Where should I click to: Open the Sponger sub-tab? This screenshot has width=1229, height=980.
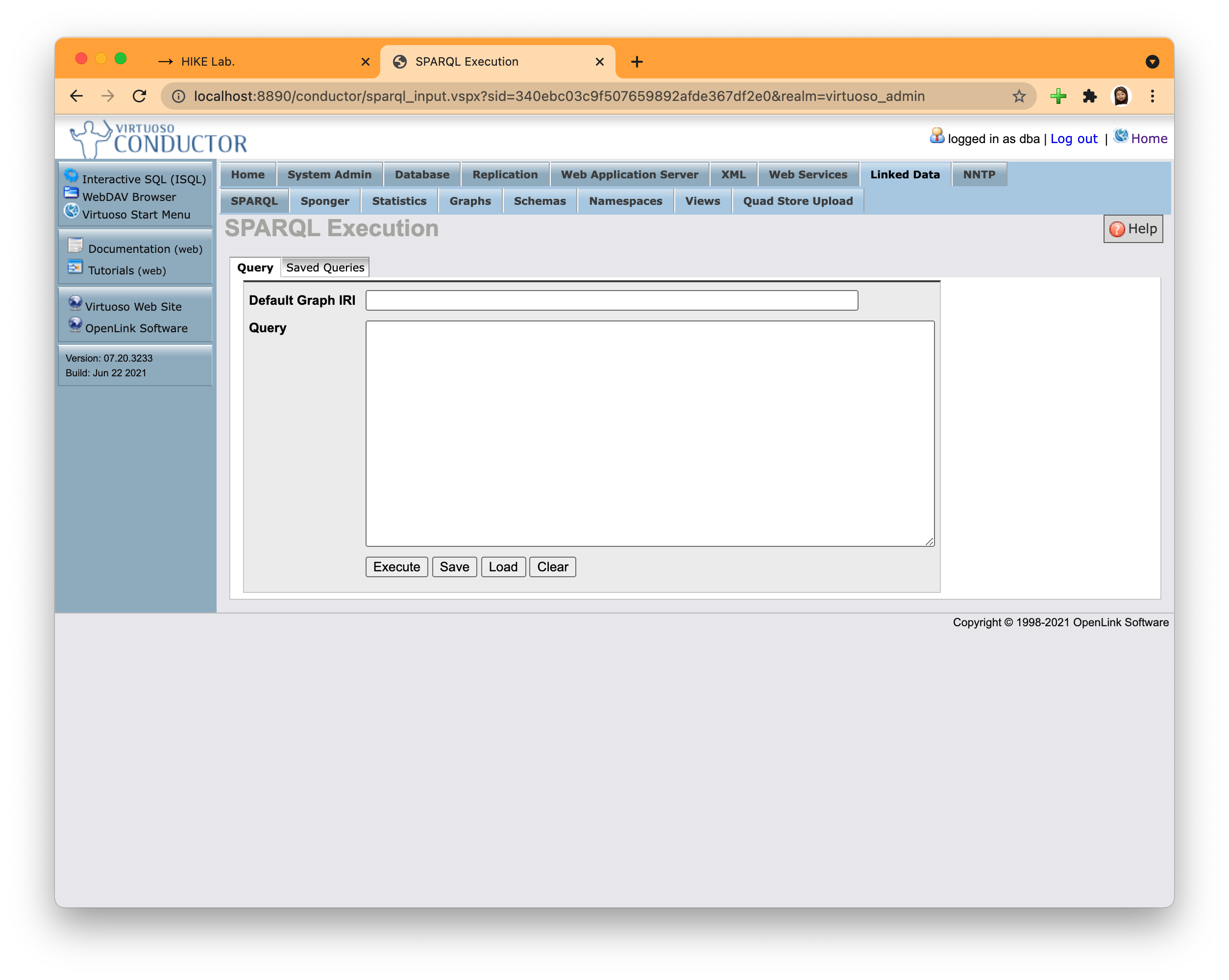tap(324, 201)
